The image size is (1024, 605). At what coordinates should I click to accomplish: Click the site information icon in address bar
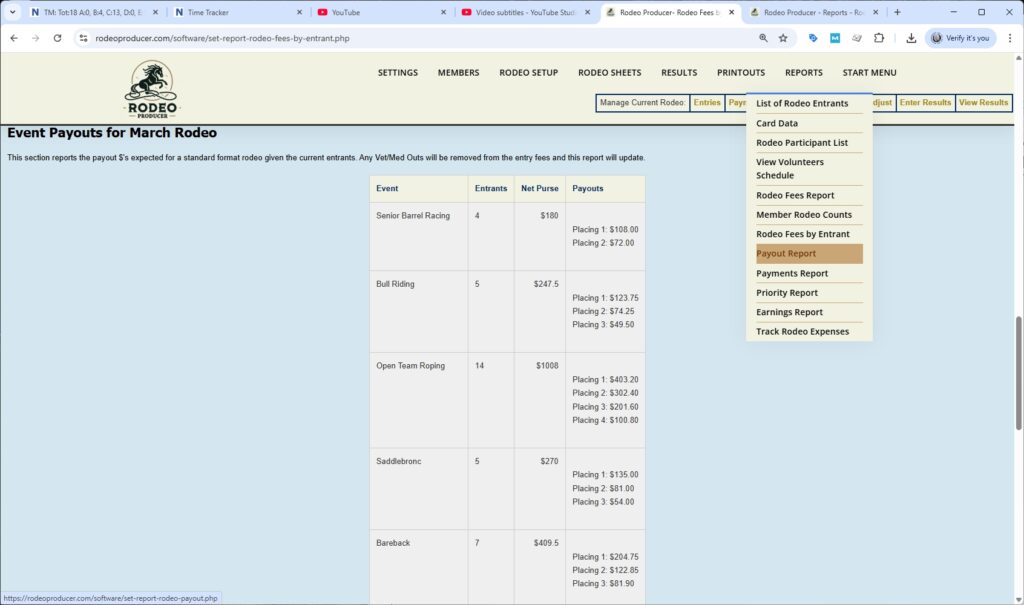click(84, 37)
